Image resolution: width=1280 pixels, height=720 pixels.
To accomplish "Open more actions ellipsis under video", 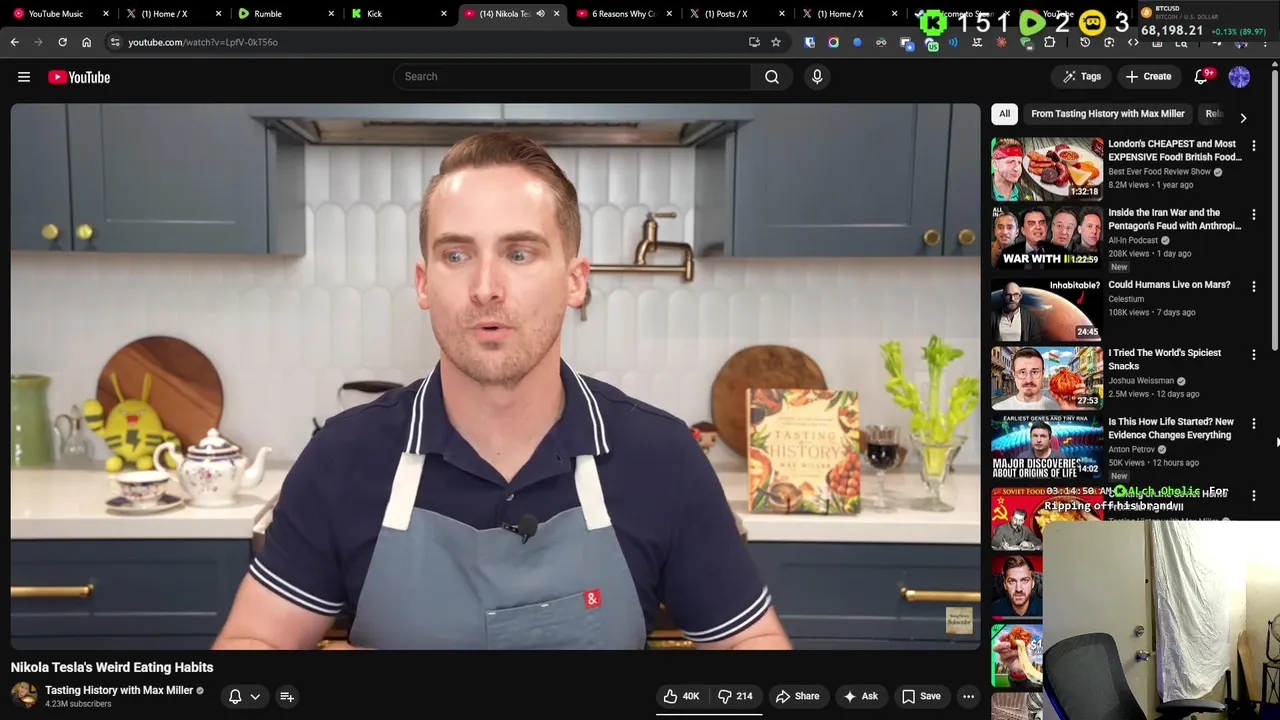I will point(968,696).
